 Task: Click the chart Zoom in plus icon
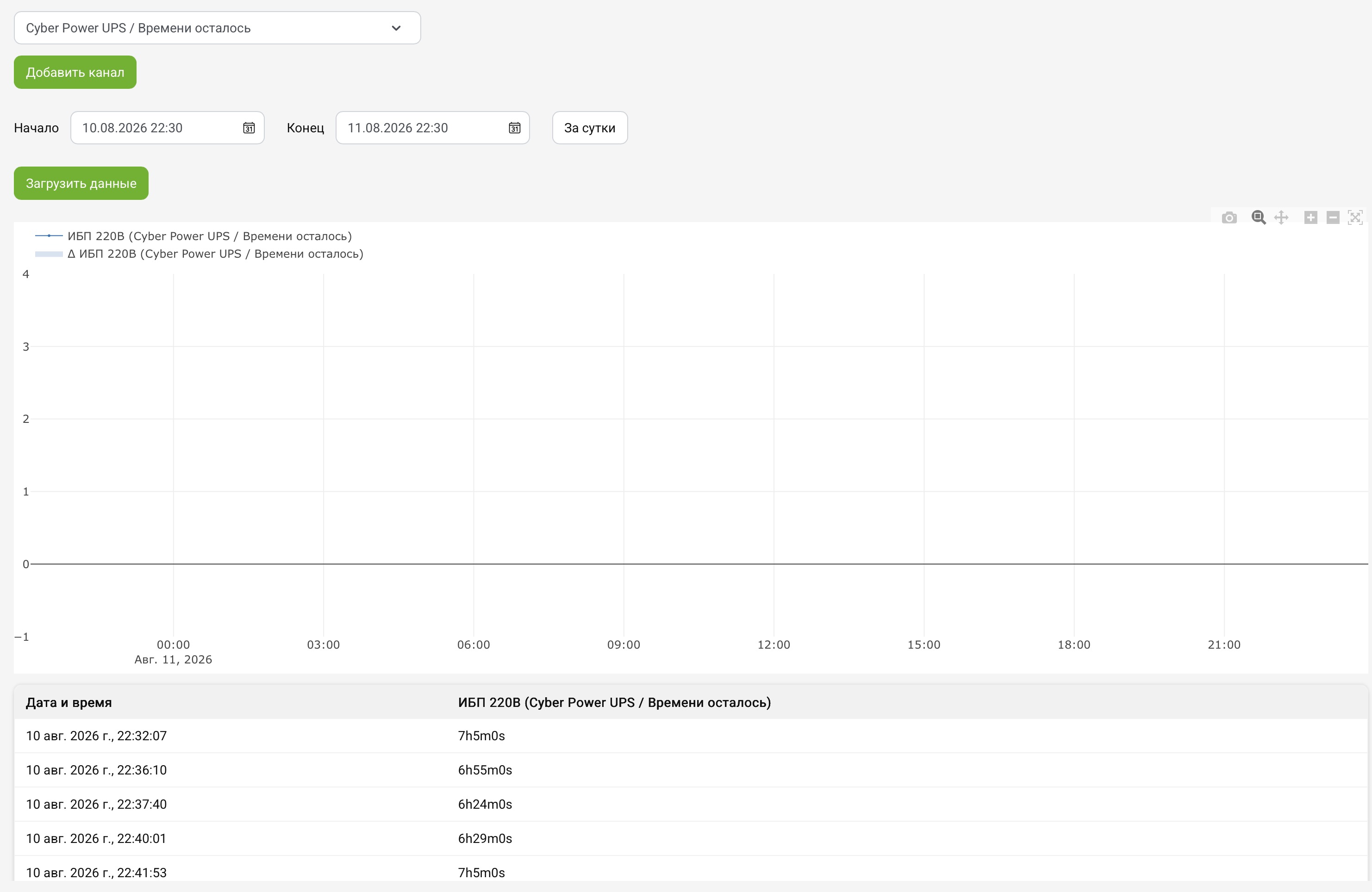(1310, 217)
